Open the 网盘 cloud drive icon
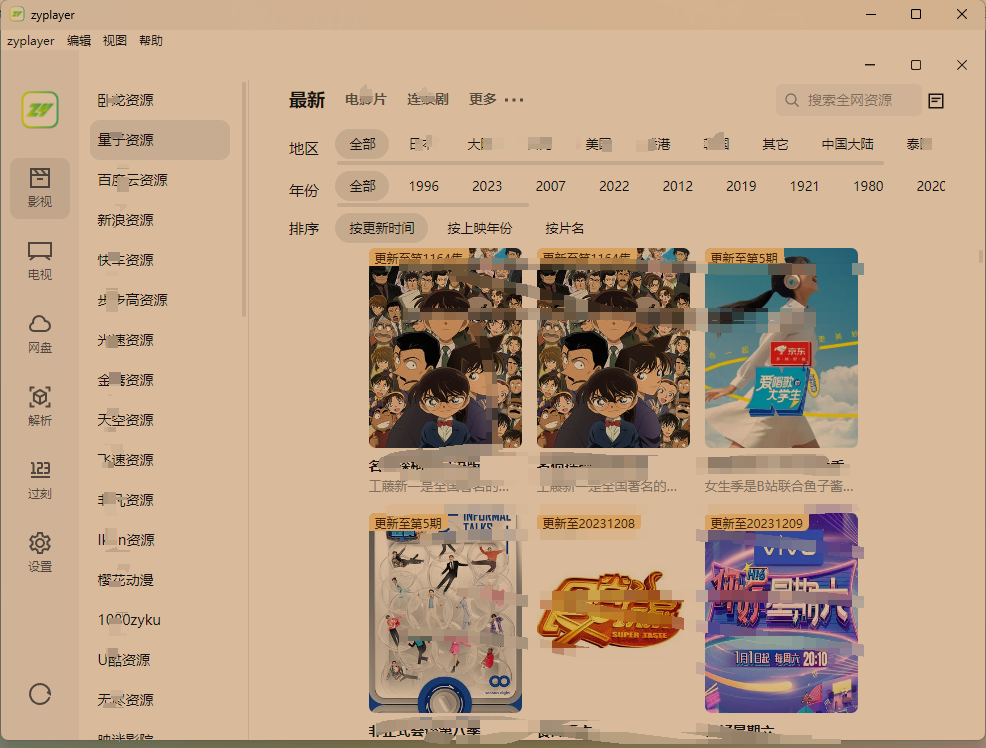This screenshot has height=748, width=986. [40, 334]
